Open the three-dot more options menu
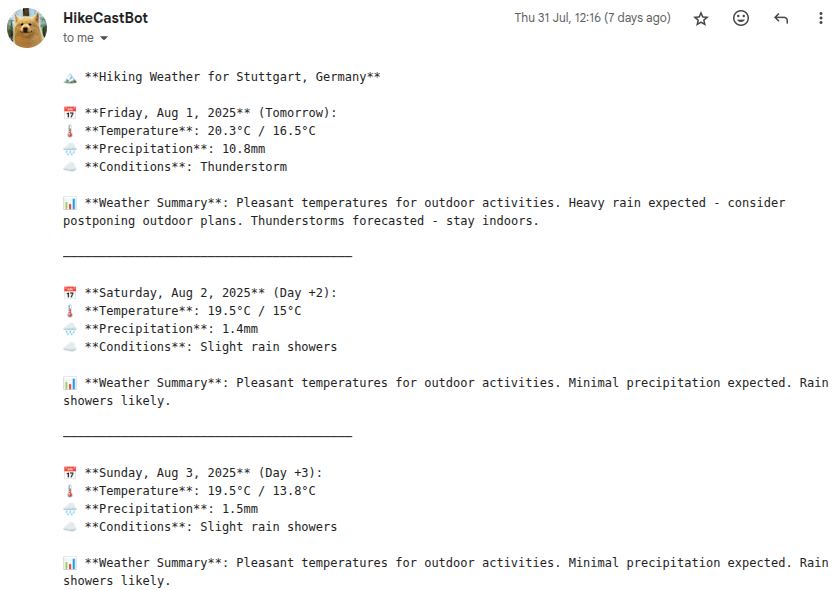This screenshot has width=840, height=590. click(821, 18)
